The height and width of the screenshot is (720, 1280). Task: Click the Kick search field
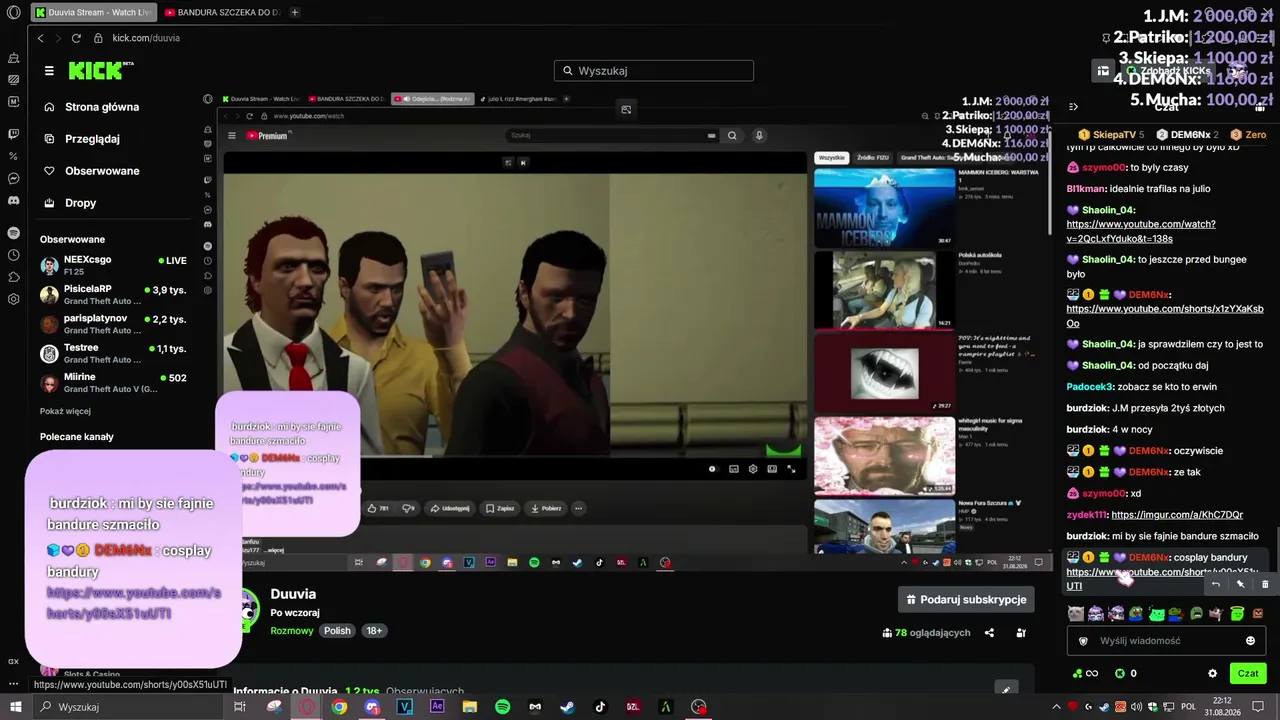[x=654, y=71]
